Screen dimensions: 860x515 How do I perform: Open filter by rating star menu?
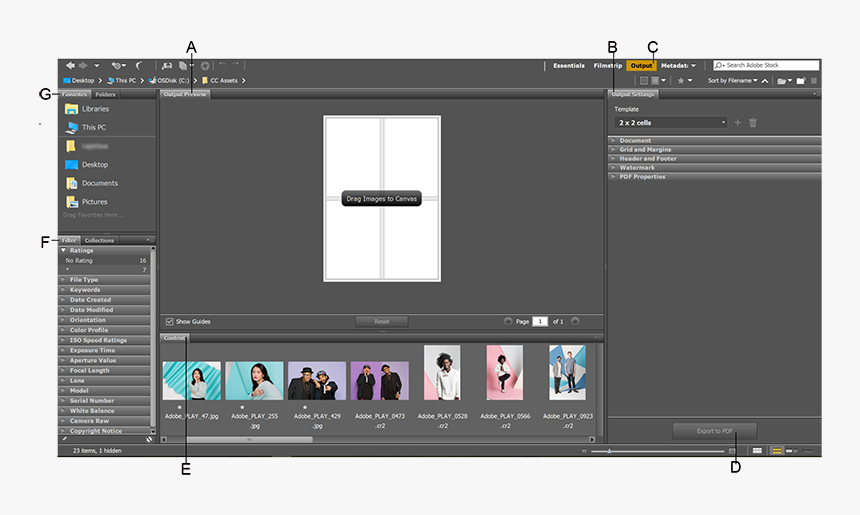click(684, 81)
